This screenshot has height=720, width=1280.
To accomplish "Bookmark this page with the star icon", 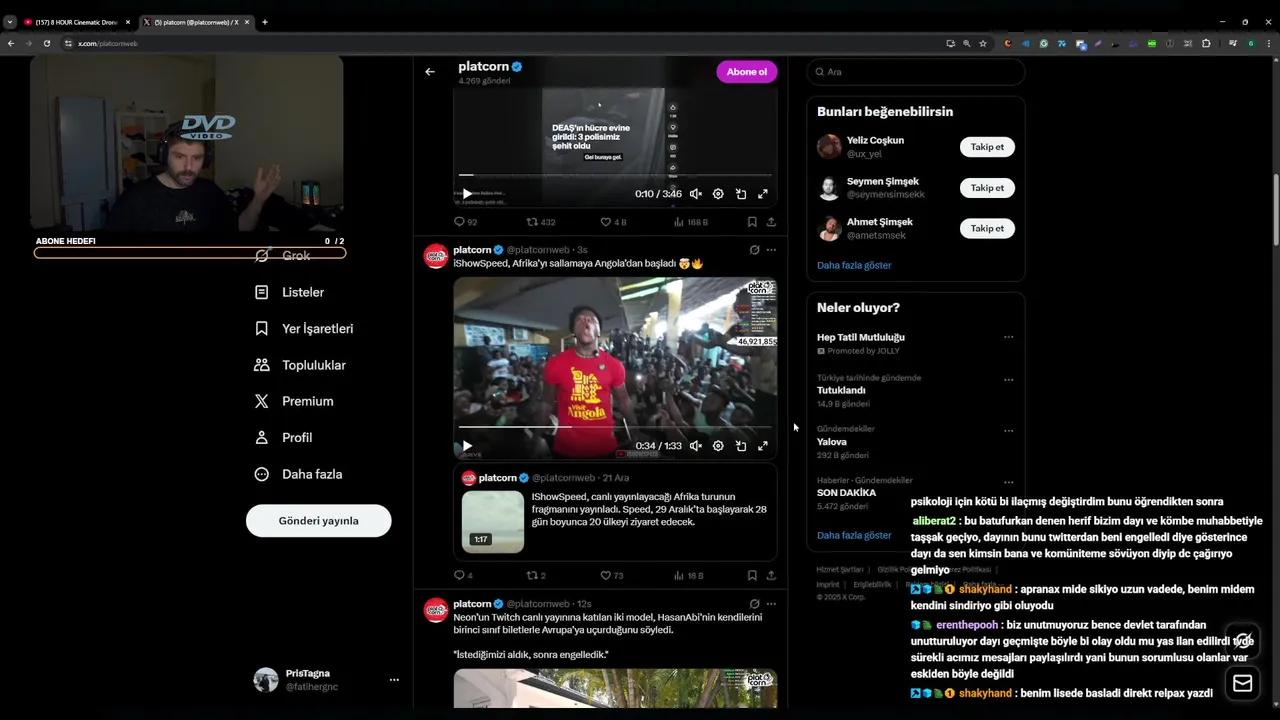I will (983, 44).
